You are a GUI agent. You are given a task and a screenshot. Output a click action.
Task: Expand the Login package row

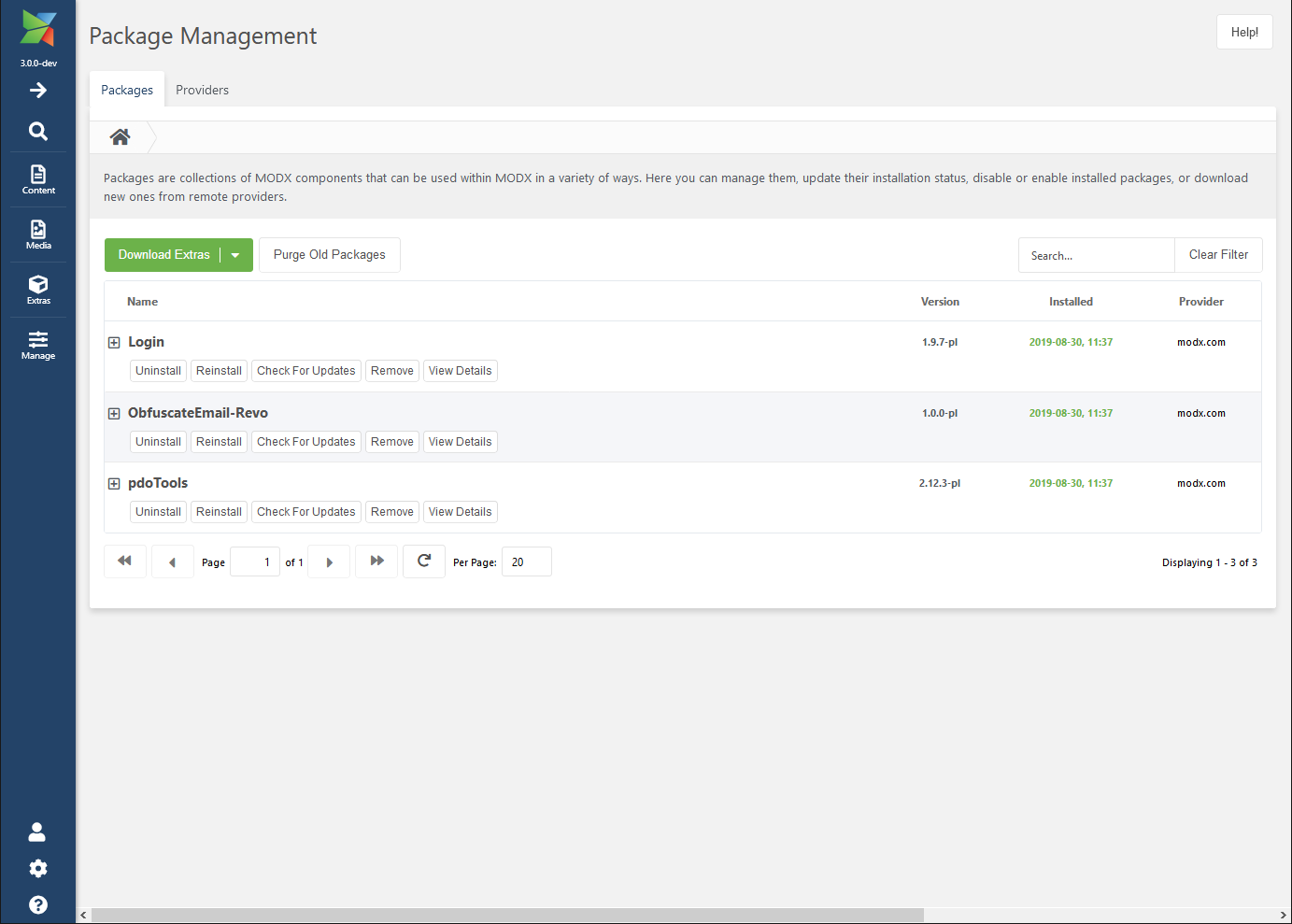pos(114,343)
